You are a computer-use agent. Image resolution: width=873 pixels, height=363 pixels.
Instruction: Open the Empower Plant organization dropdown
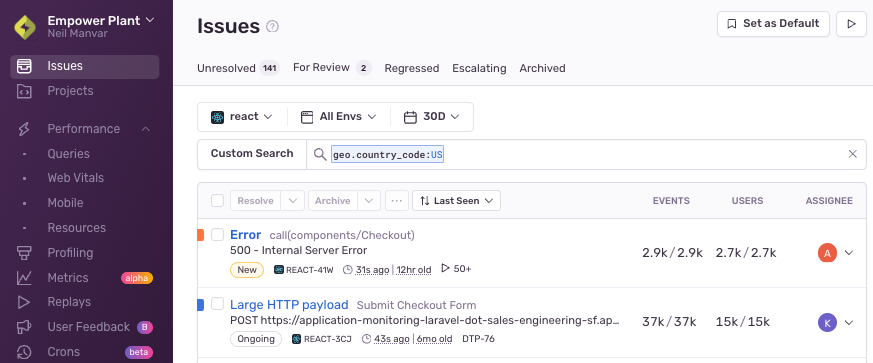(101, 20)
